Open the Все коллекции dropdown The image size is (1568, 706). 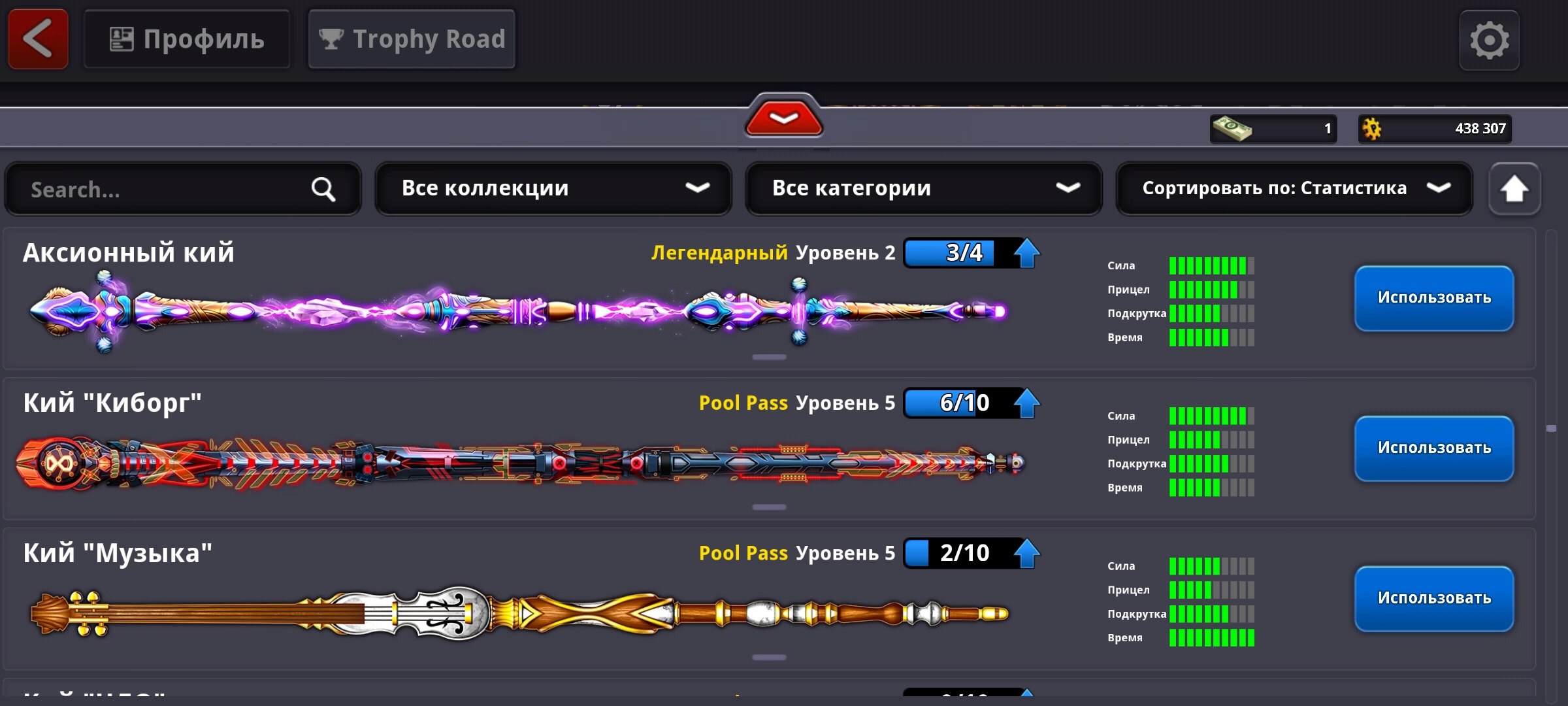tap(553, 189)
